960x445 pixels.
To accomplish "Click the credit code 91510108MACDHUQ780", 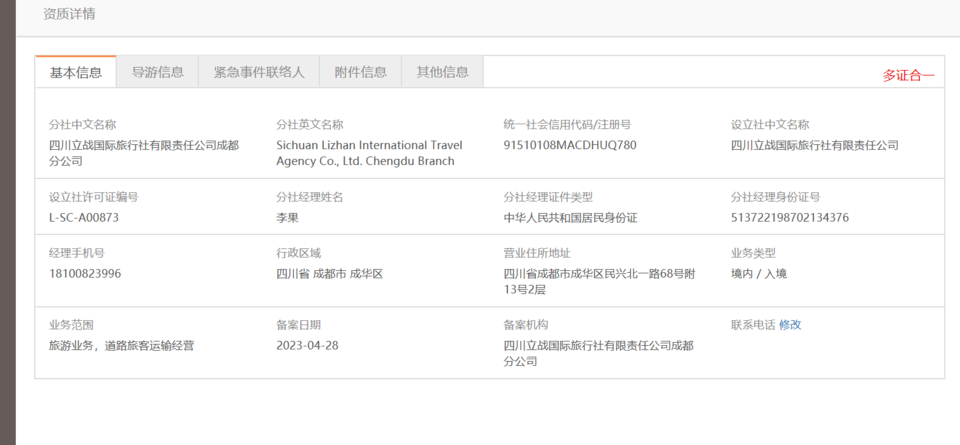I will (x=570, y=145).
